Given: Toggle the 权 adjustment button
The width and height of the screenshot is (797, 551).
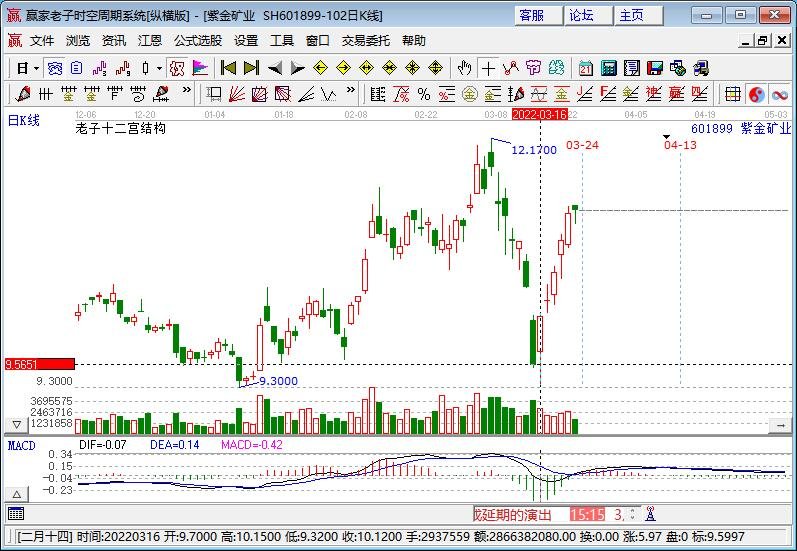Looking at the screenshot, I should (177, 68).
